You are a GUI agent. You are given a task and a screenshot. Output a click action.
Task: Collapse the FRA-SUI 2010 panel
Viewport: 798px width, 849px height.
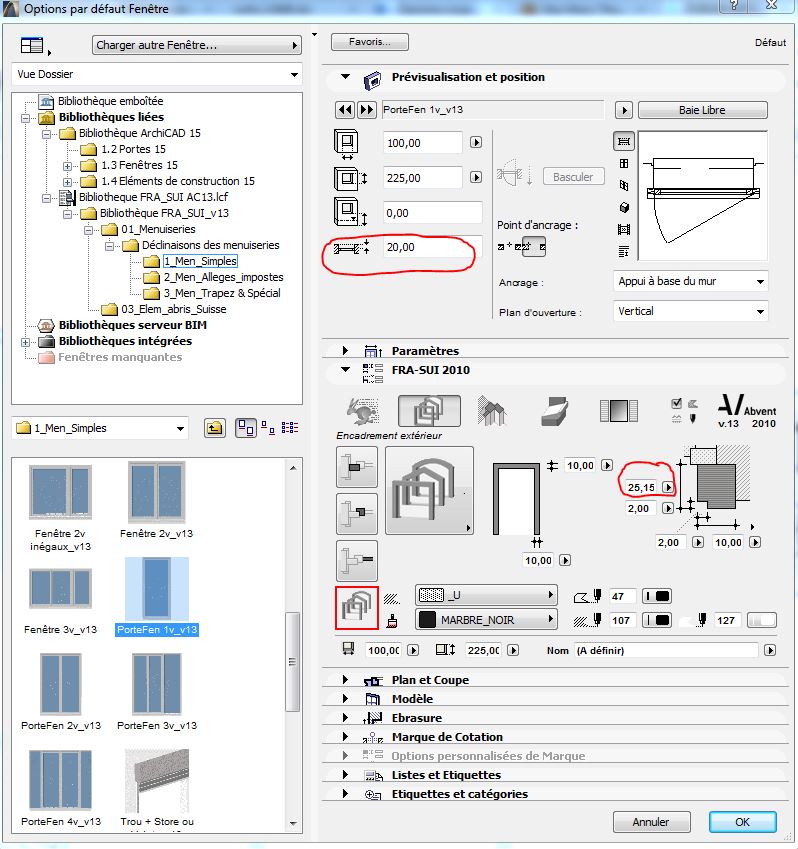coord(345,370)
